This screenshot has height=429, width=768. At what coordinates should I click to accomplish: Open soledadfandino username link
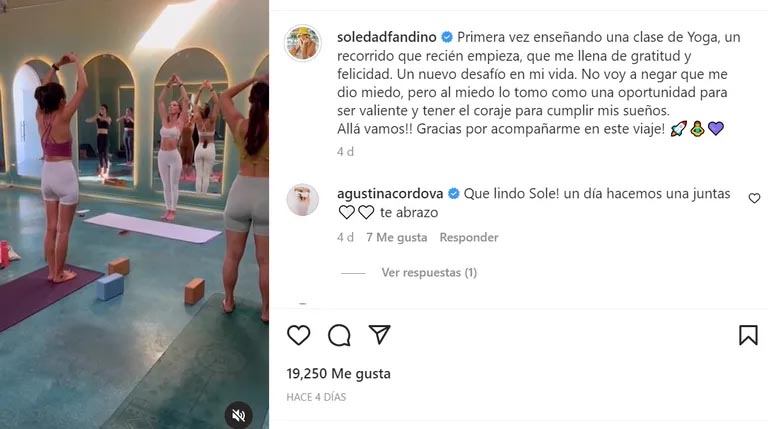(386, 37)
